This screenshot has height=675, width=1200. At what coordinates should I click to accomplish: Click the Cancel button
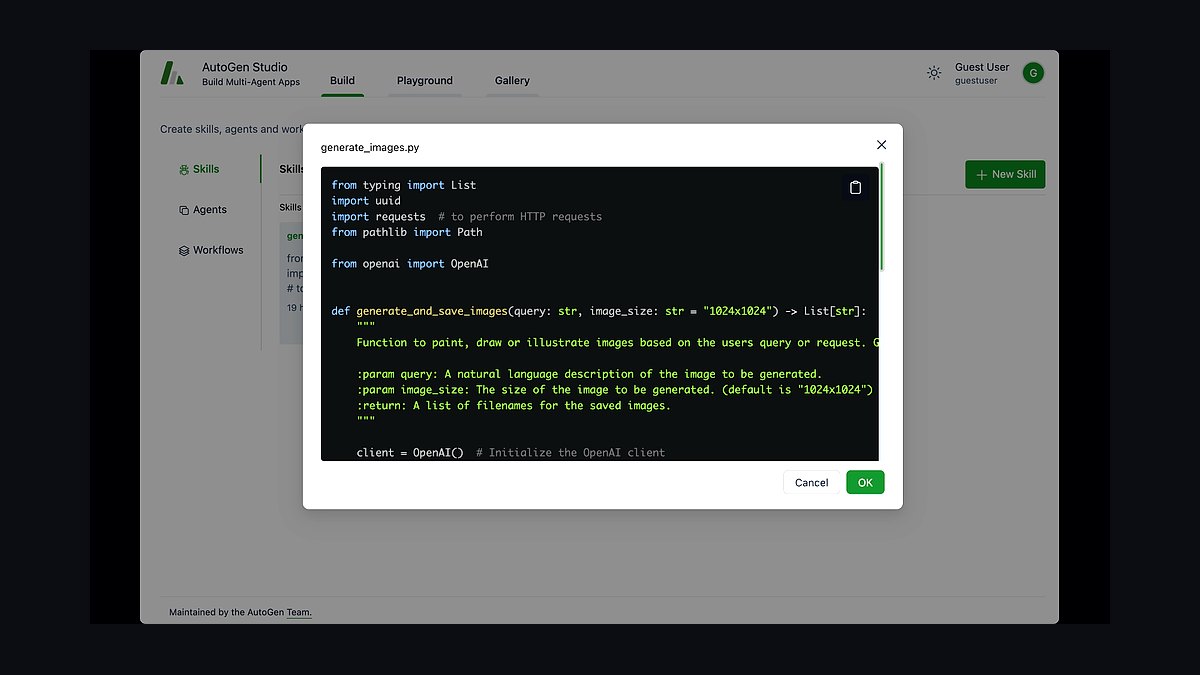point(811,482)
